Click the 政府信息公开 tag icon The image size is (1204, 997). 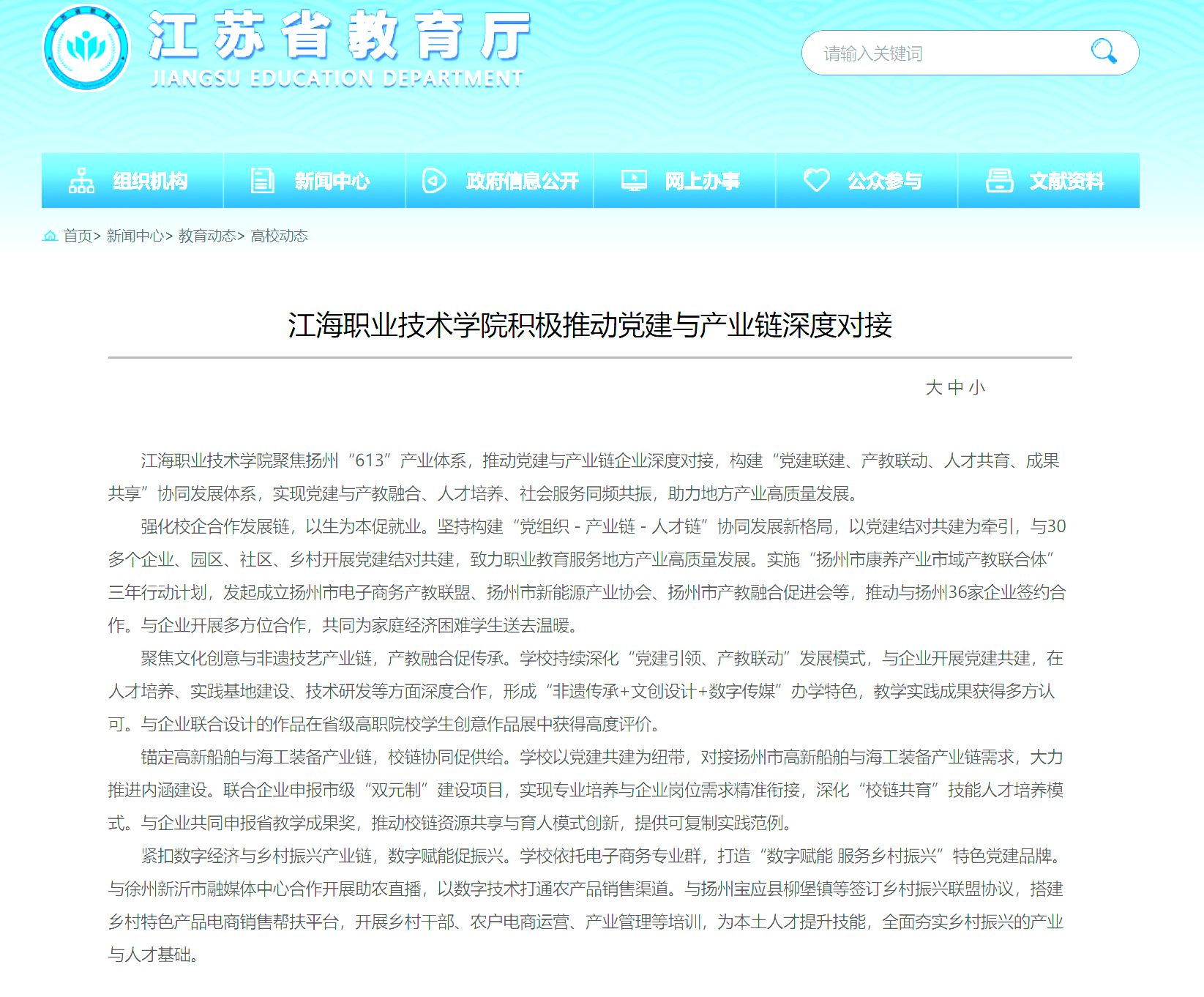[434, 181]
